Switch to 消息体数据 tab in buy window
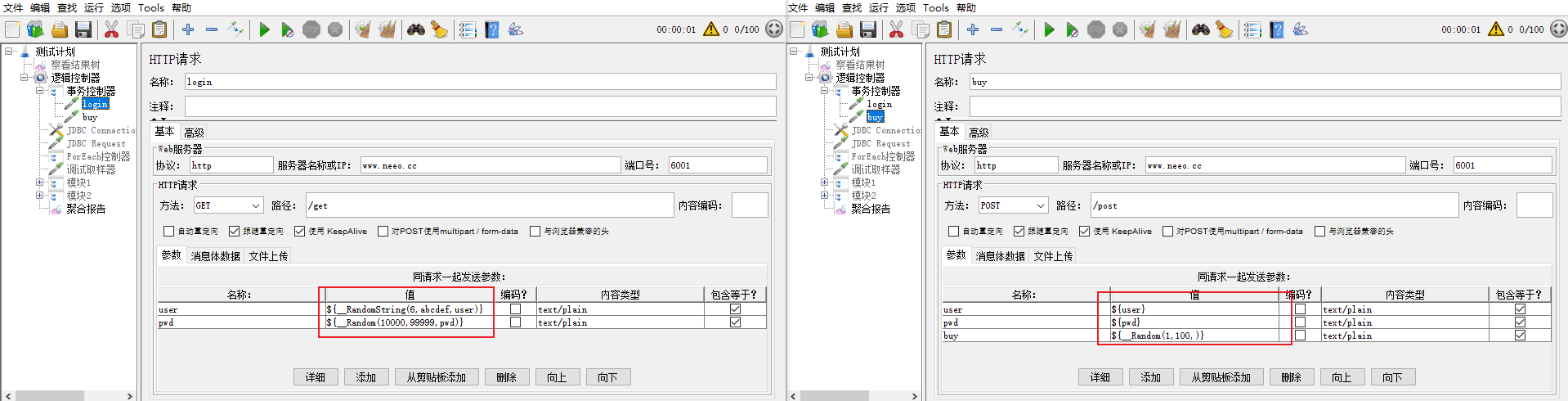 click(1000, 256)
